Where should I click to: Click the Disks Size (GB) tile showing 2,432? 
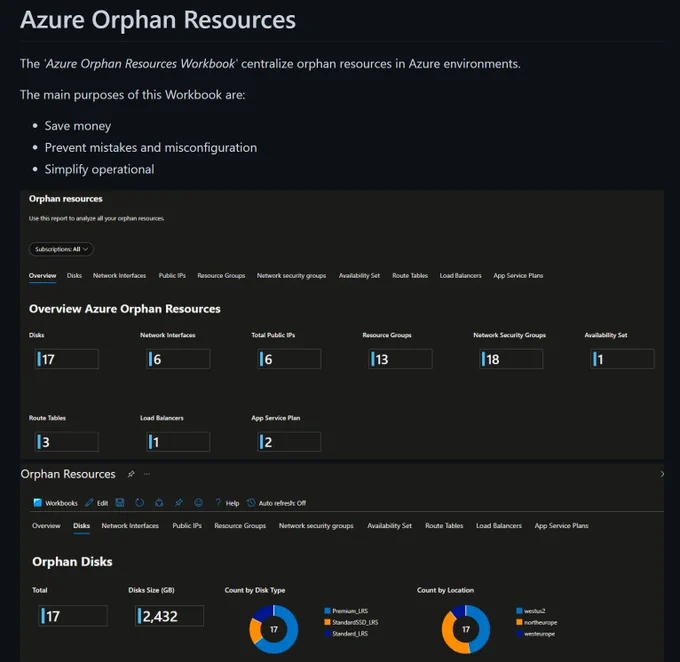coord(170,616)
